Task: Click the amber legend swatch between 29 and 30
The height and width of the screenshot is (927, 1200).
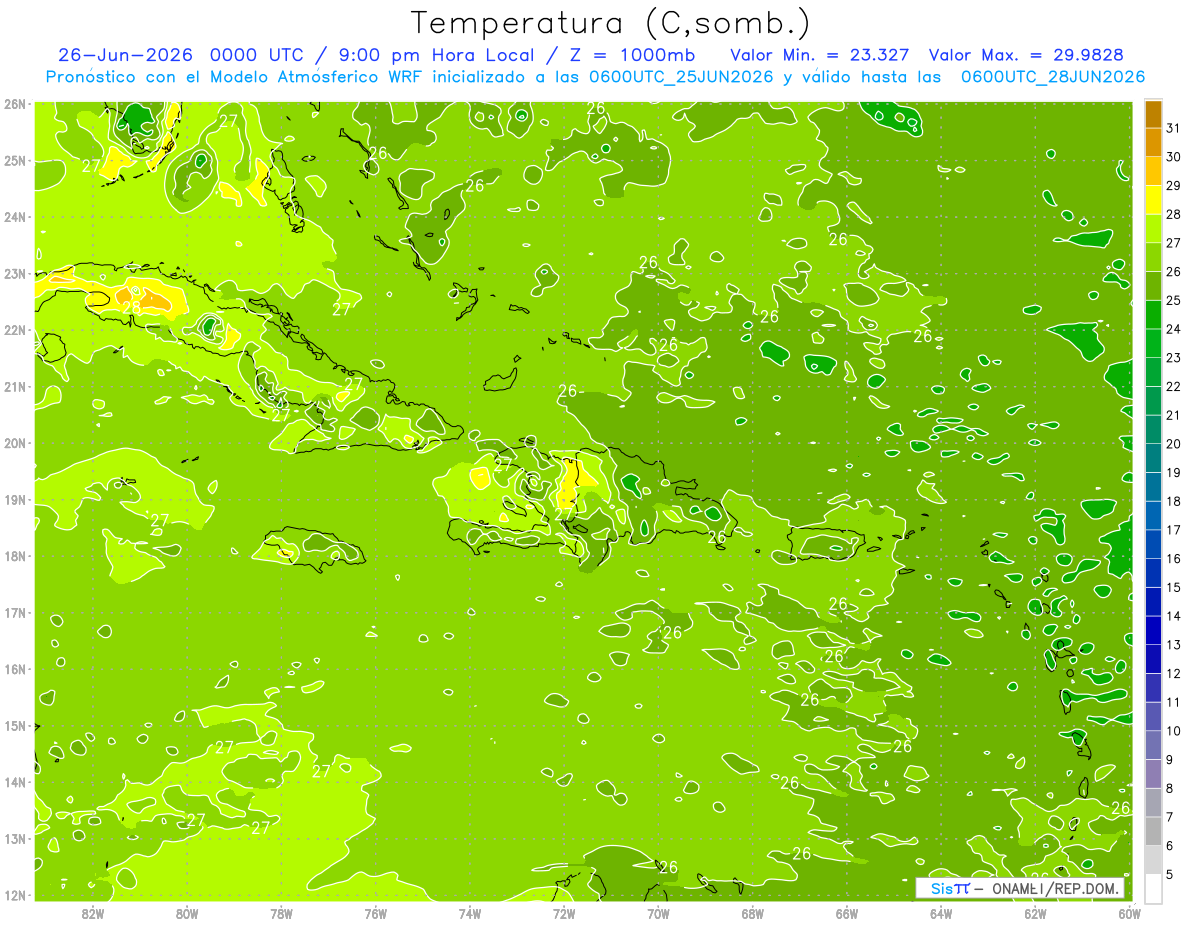Action: point(1153,172)
